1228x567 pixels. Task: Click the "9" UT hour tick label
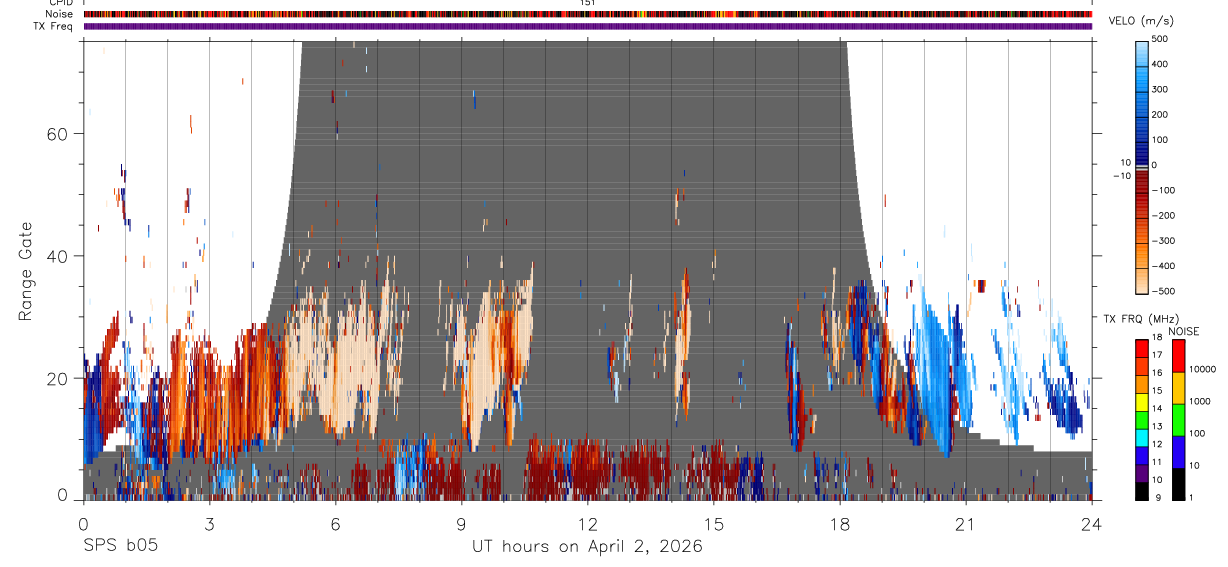[461, 524]
